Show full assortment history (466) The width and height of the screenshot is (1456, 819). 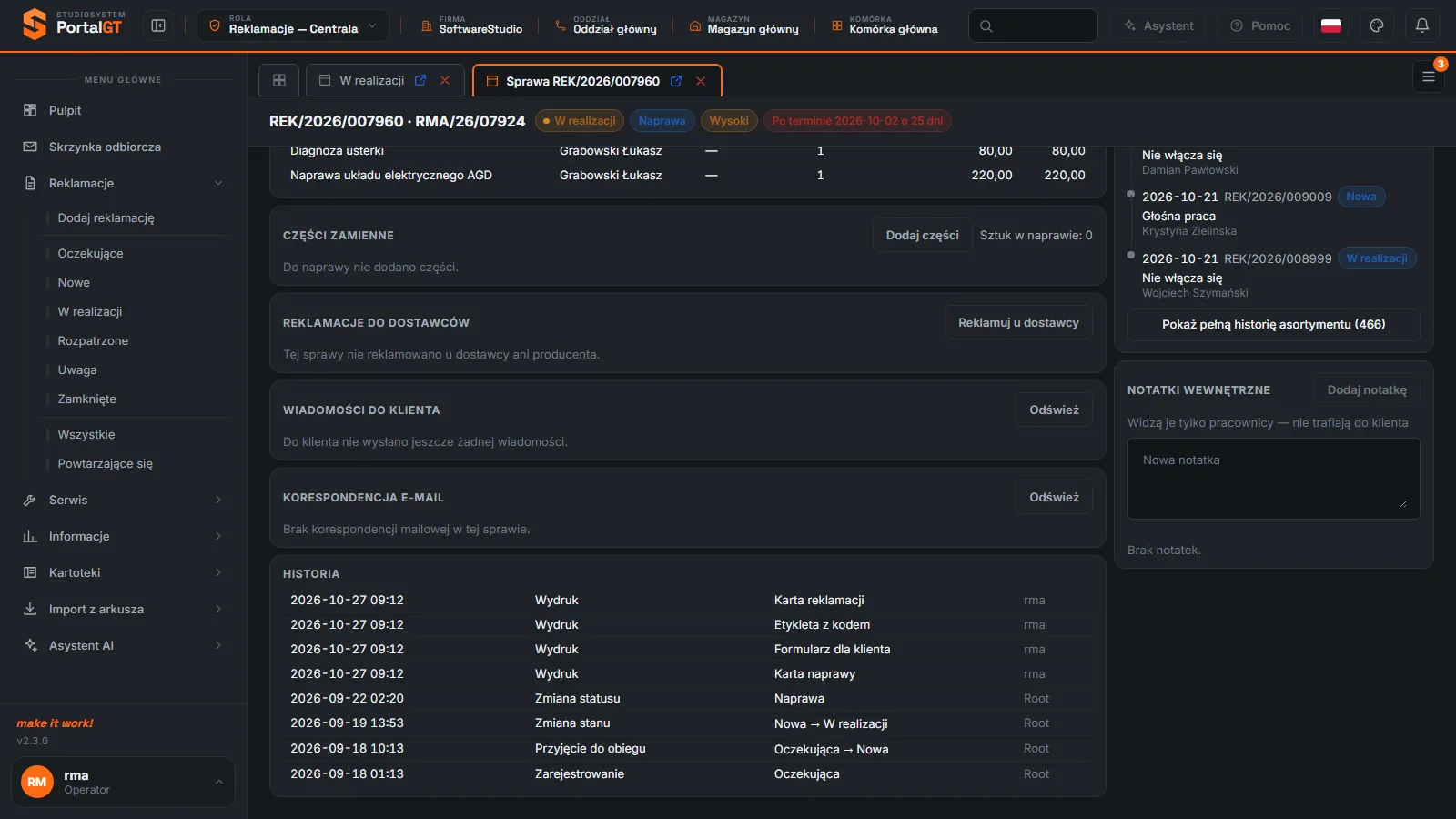tap(1273, 324)
